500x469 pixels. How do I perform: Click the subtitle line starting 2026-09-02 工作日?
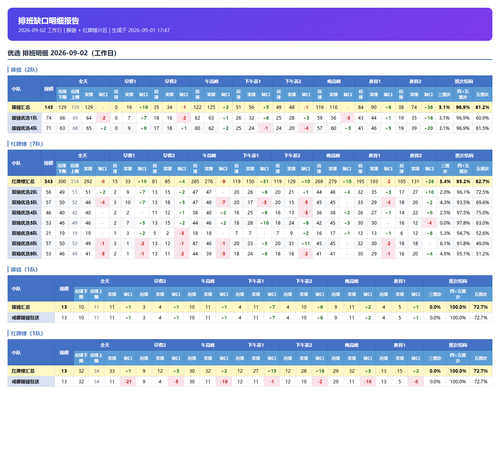tap(94, 30)
